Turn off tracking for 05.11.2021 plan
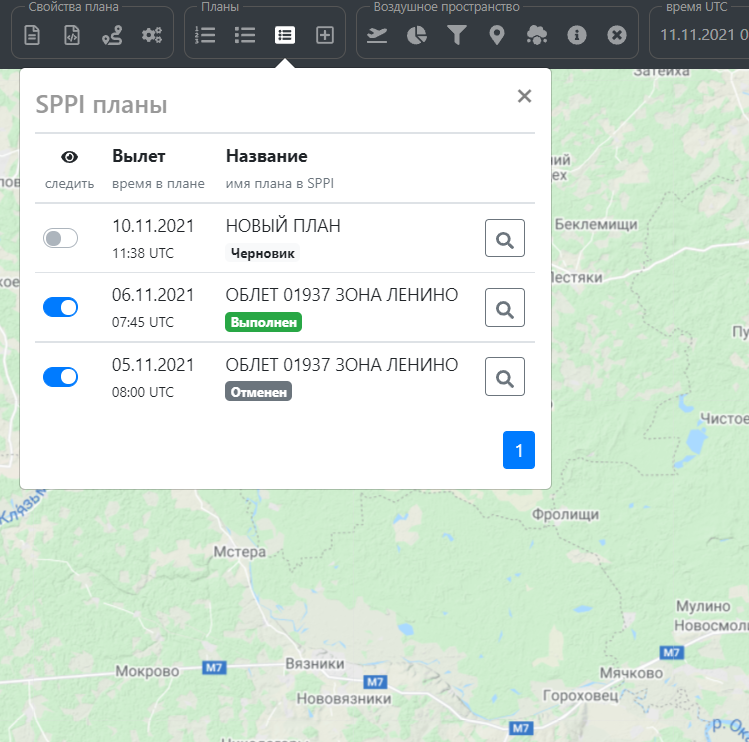Image resolution: width=749 pixels, height=742 pixels. coord(60,377)
